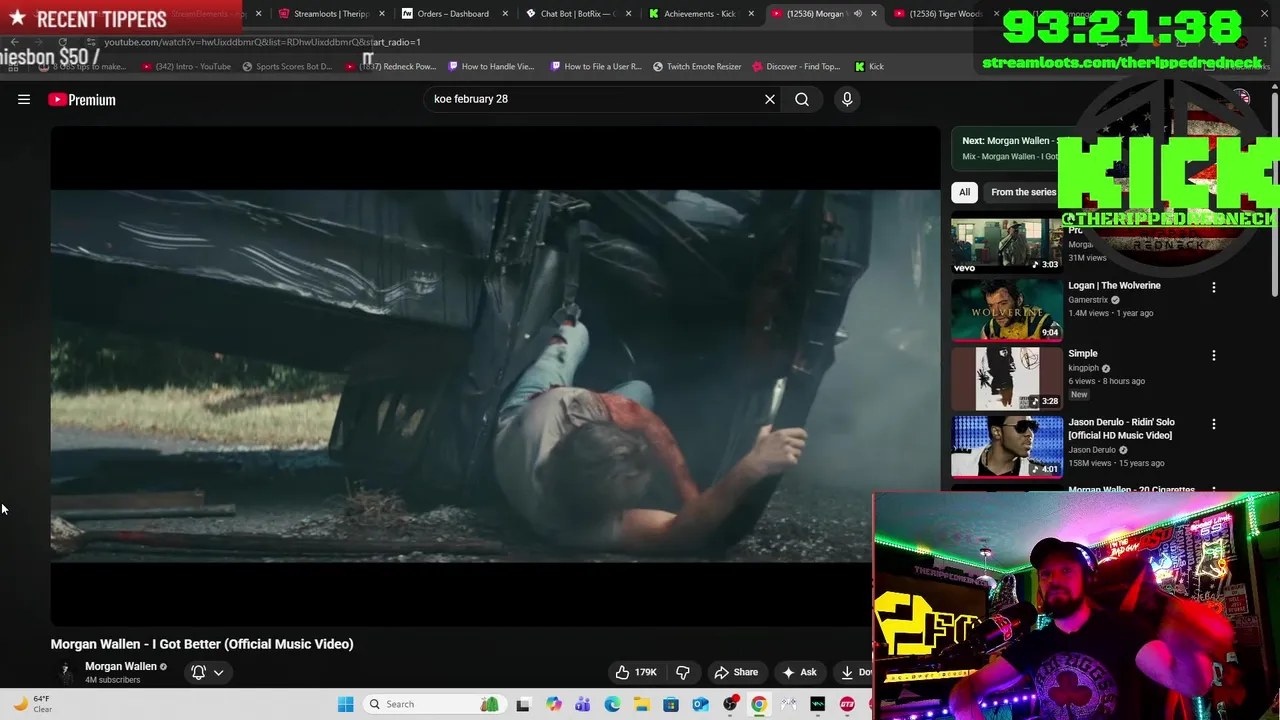
Task: Open the 64°F Clear weather widget
Action: click(x=32, y=704)
